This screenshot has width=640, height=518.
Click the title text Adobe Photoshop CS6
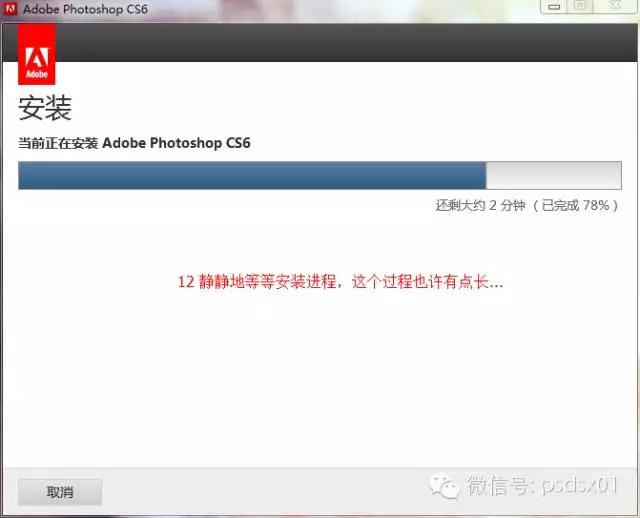[85, 9]
